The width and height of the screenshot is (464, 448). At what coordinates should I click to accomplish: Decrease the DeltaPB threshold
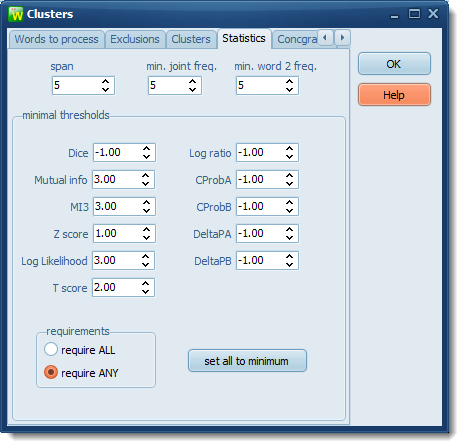pyautogui.click(x=290, y=264)
